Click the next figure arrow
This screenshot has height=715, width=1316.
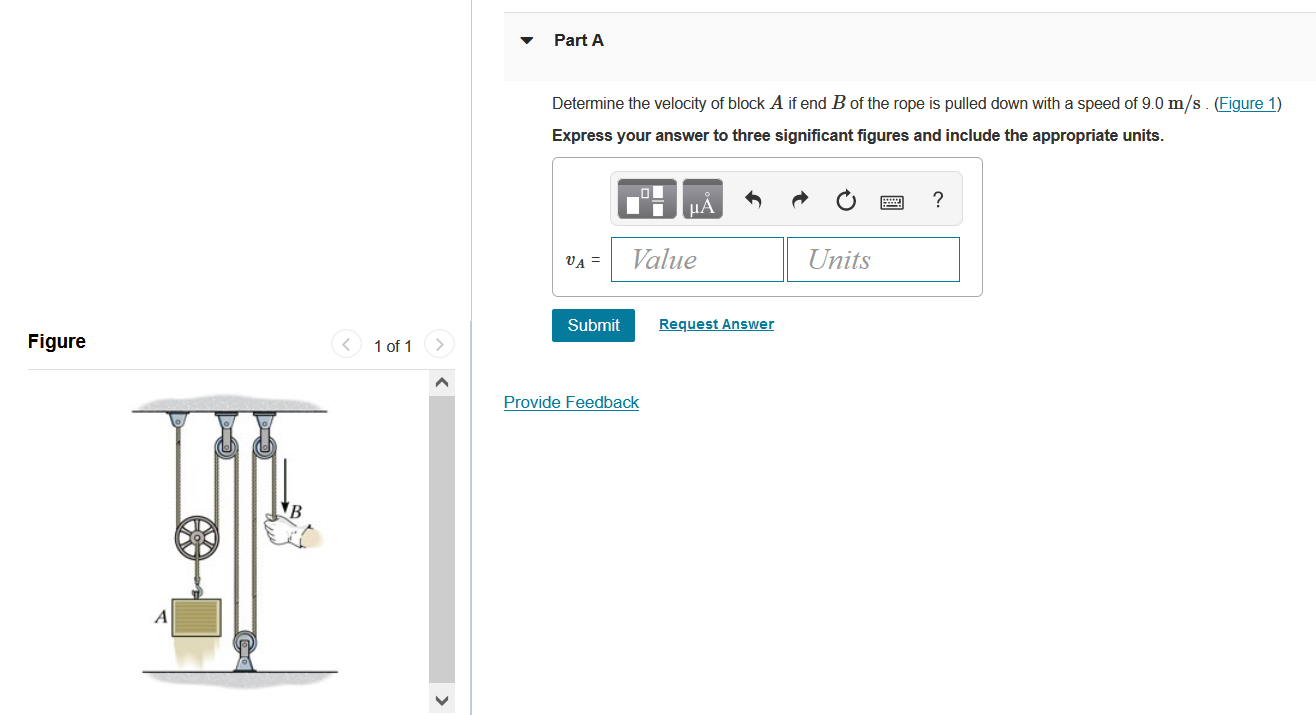click(439, 343)
